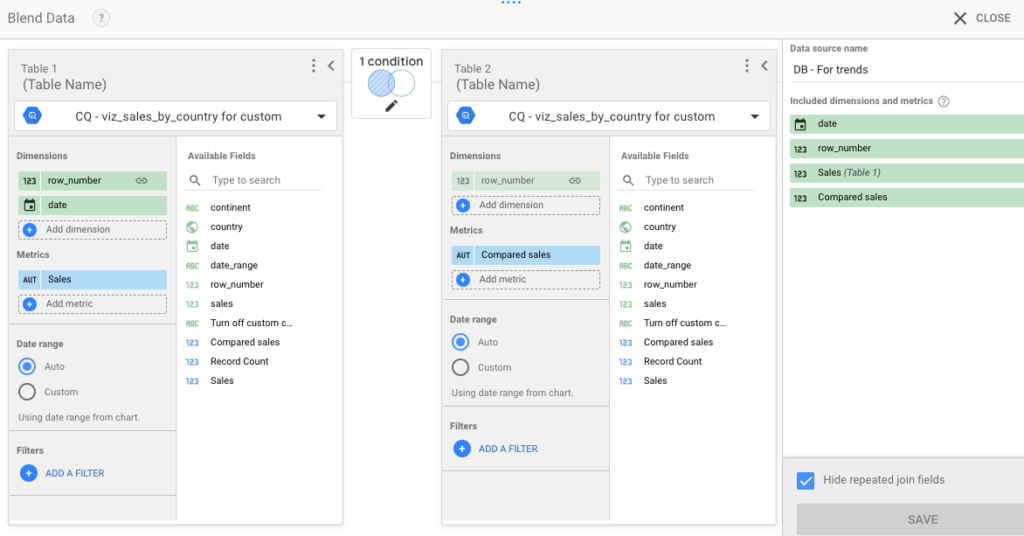Screen dimensions: 1024x536
Task: Click globe icon beside Table 1 country
Action: (192, 227)
